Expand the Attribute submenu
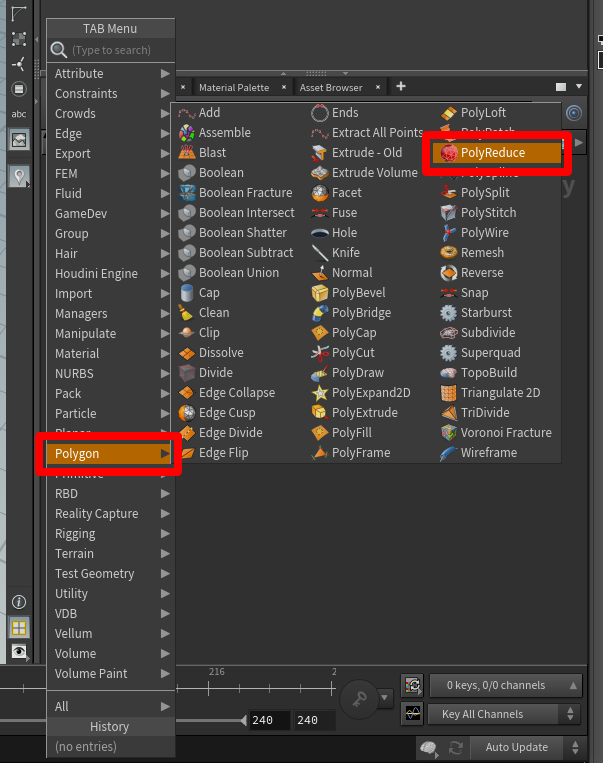 click(110, 73)
